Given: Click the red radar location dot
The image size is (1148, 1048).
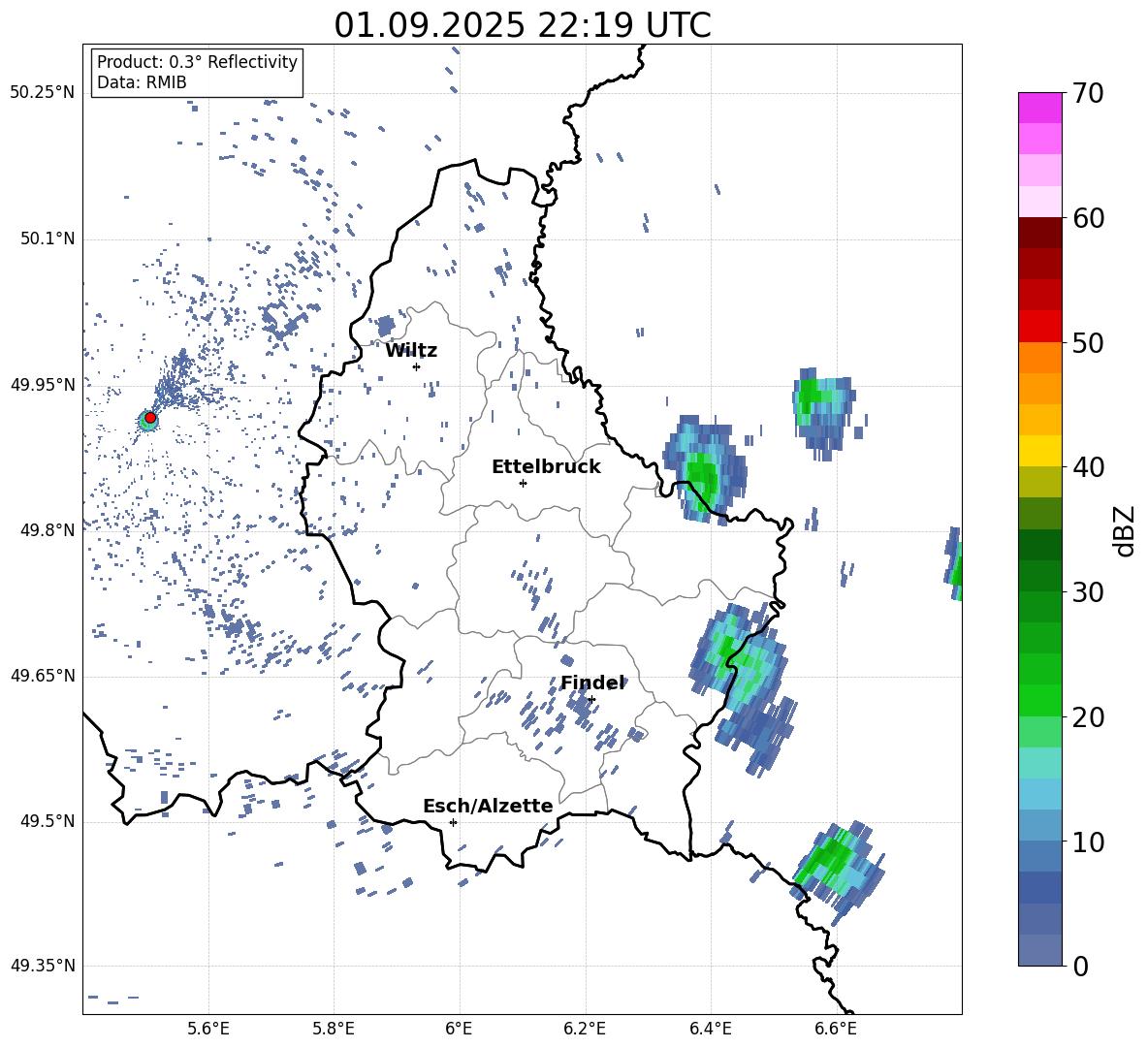Looking at the screenshot, I should 150,418.
